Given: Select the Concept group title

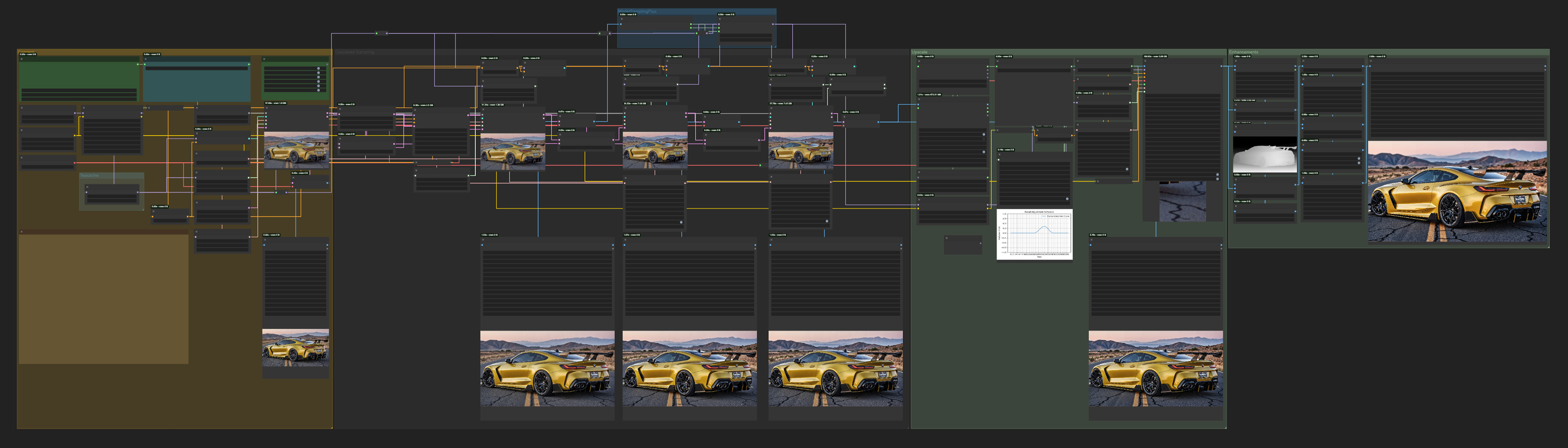Looking at the screenshot, I should [x=27, y=52].
